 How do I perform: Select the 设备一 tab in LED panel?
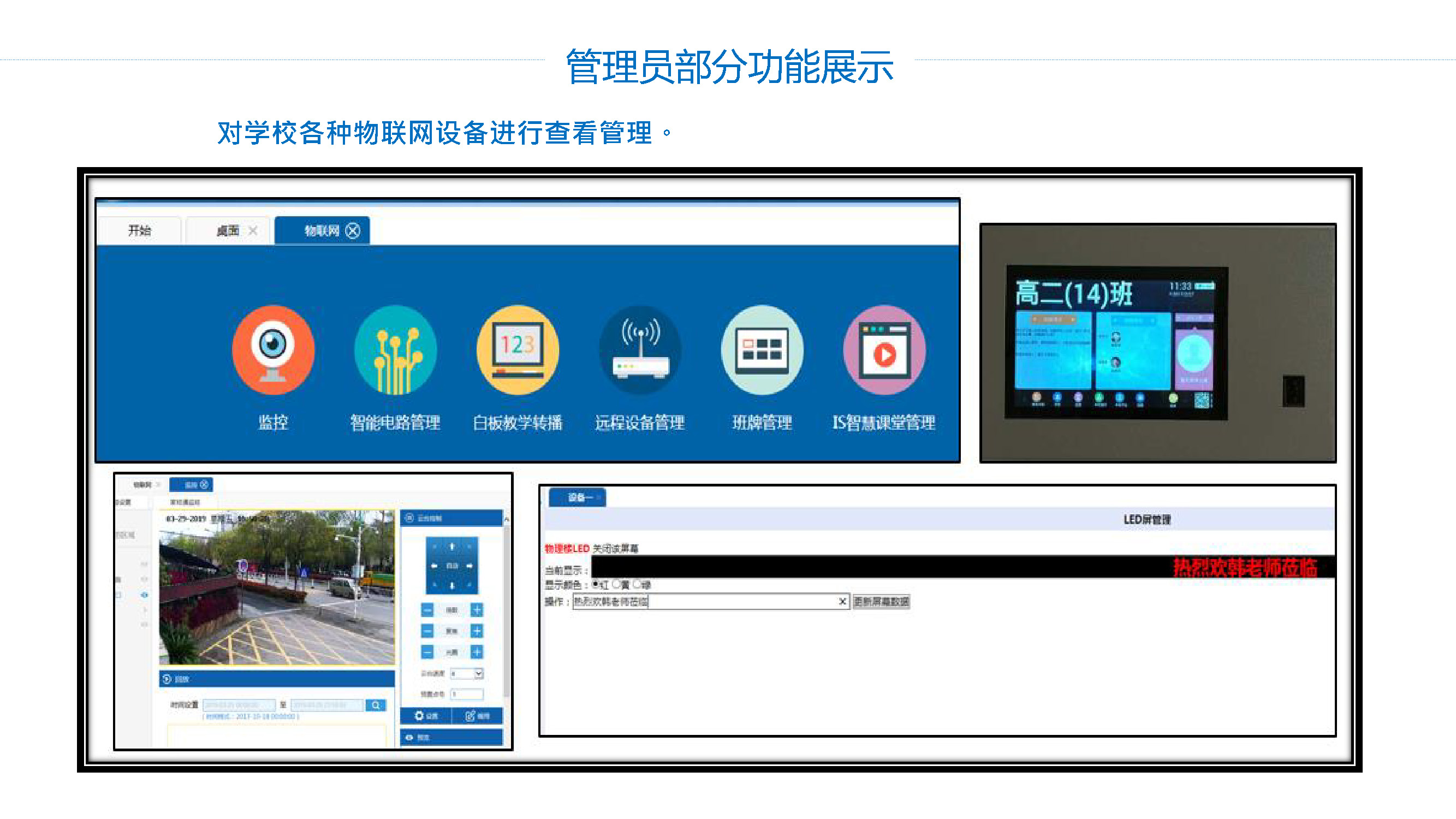pos(578,497)
